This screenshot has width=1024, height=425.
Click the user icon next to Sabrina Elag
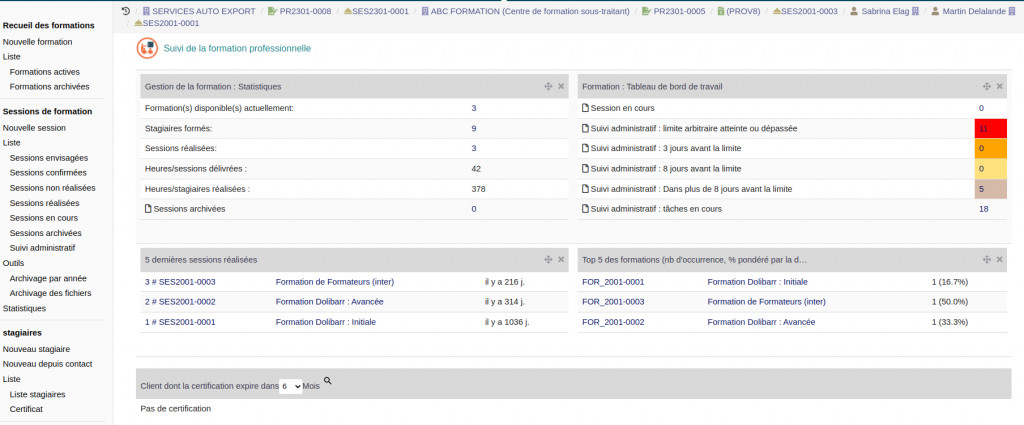click(x=854, y=11)
